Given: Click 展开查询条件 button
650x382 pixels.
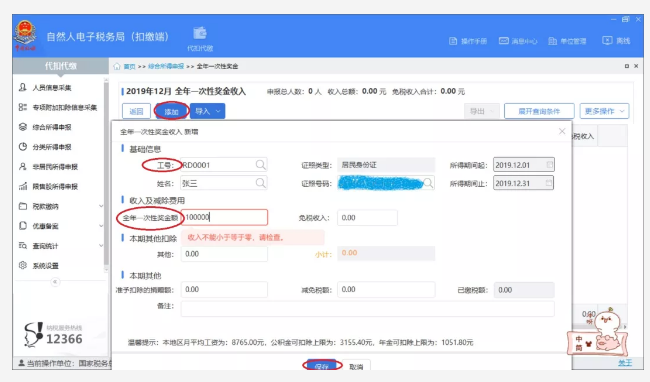Looking at the screenshot, I should pyautogui.click(x=539, y=111).
